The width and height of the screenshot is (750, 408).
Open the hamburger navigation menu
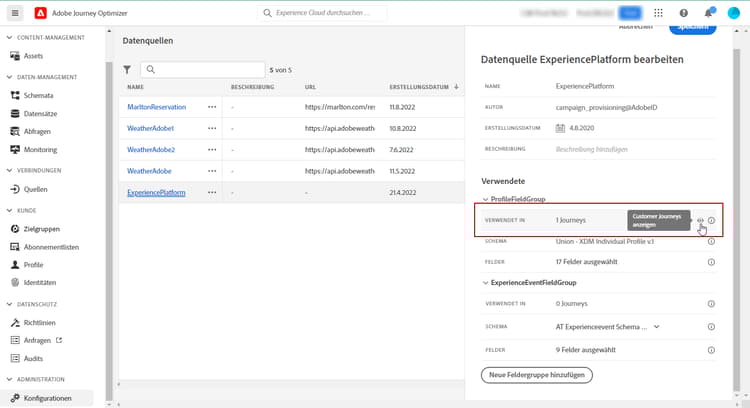pyautogui.click(x=15, y=13)
